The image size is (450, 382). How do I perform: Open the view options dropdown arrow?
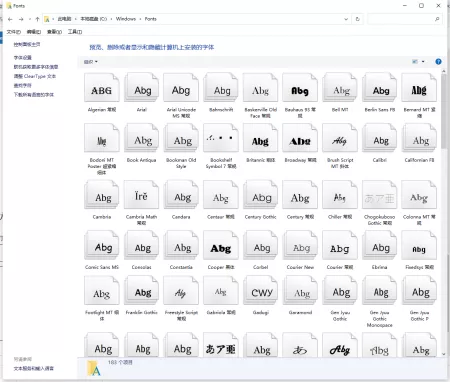point(423,62)
